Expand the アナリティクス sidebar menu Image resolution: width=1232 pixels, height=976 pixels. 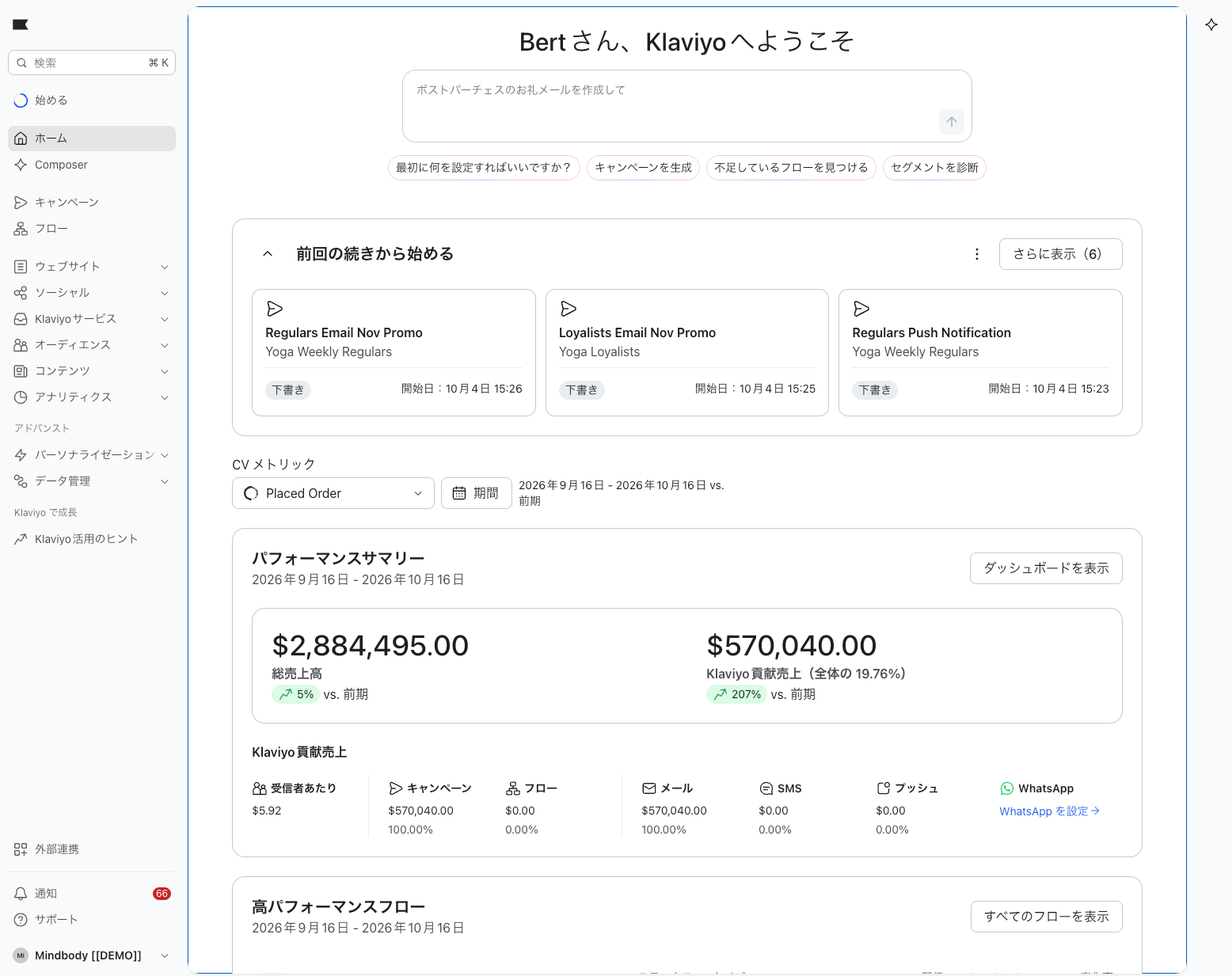pyautogui.click(x=92, y=397)
